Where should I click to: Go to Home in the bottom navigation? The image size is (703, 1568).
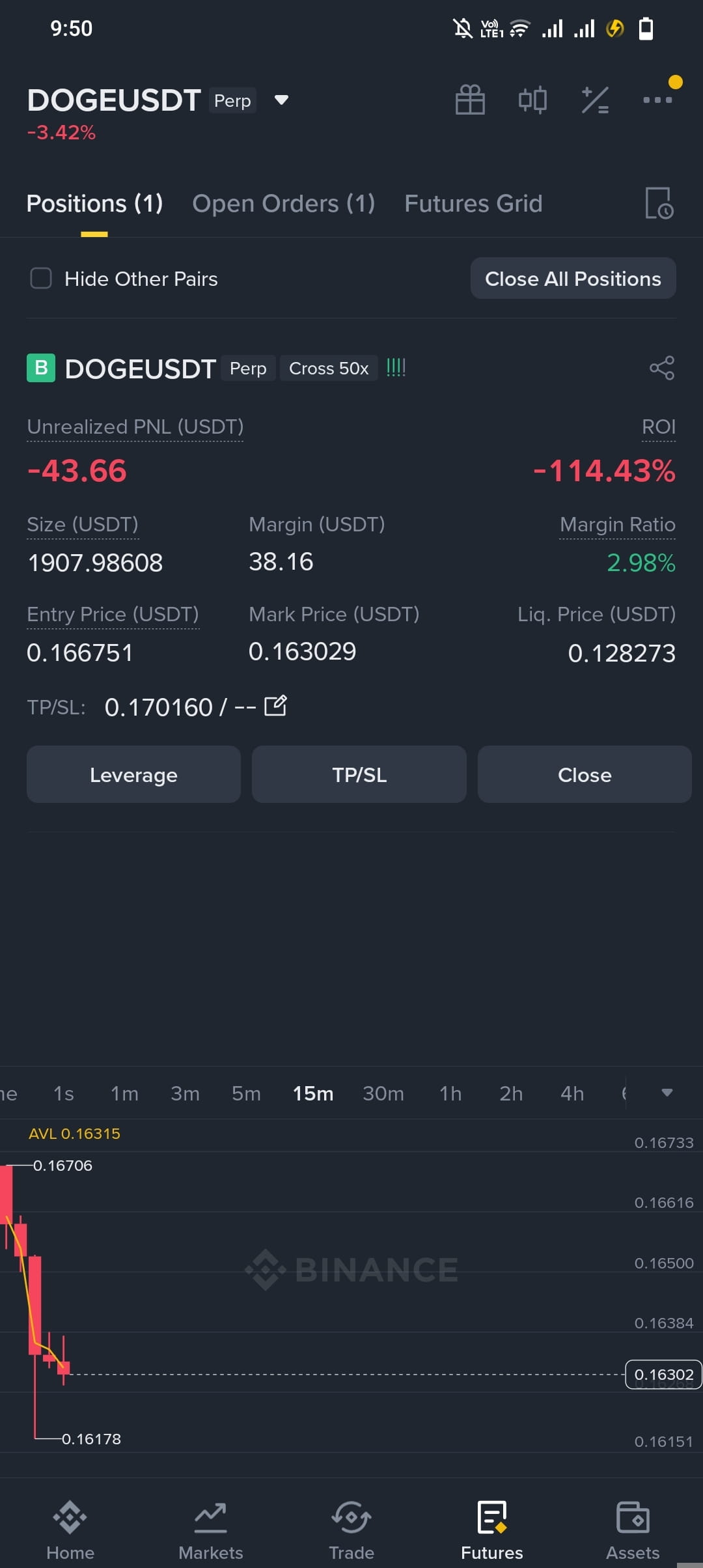click(x=70, y=1530)
